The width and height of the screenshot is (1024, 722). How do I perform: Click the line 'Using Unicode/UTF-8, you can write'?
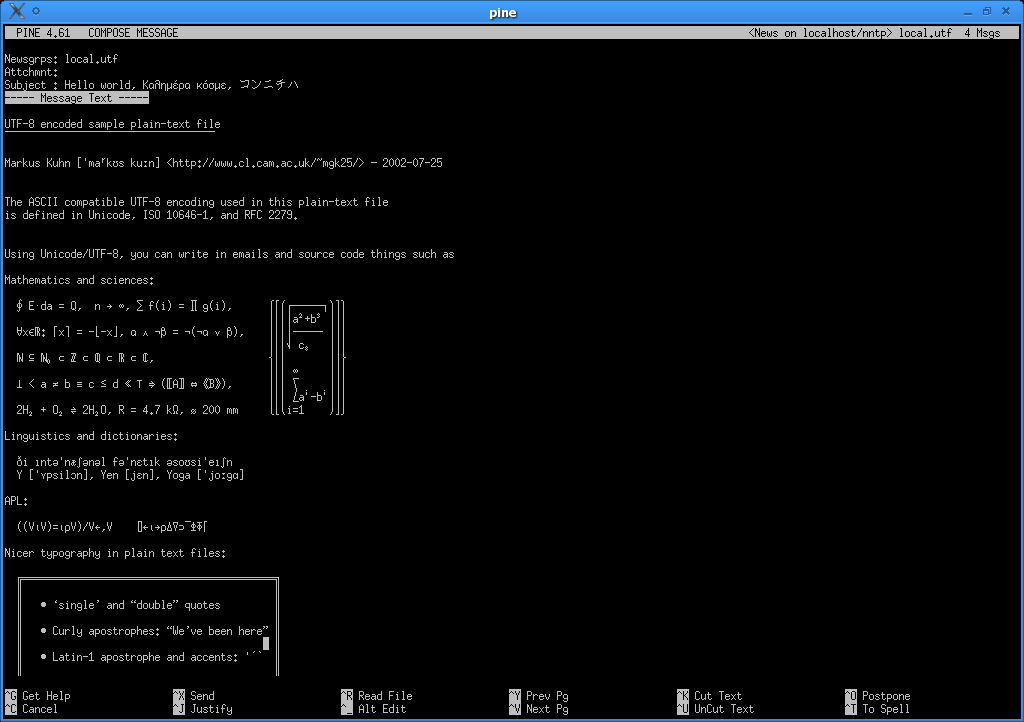pos(229,254)
